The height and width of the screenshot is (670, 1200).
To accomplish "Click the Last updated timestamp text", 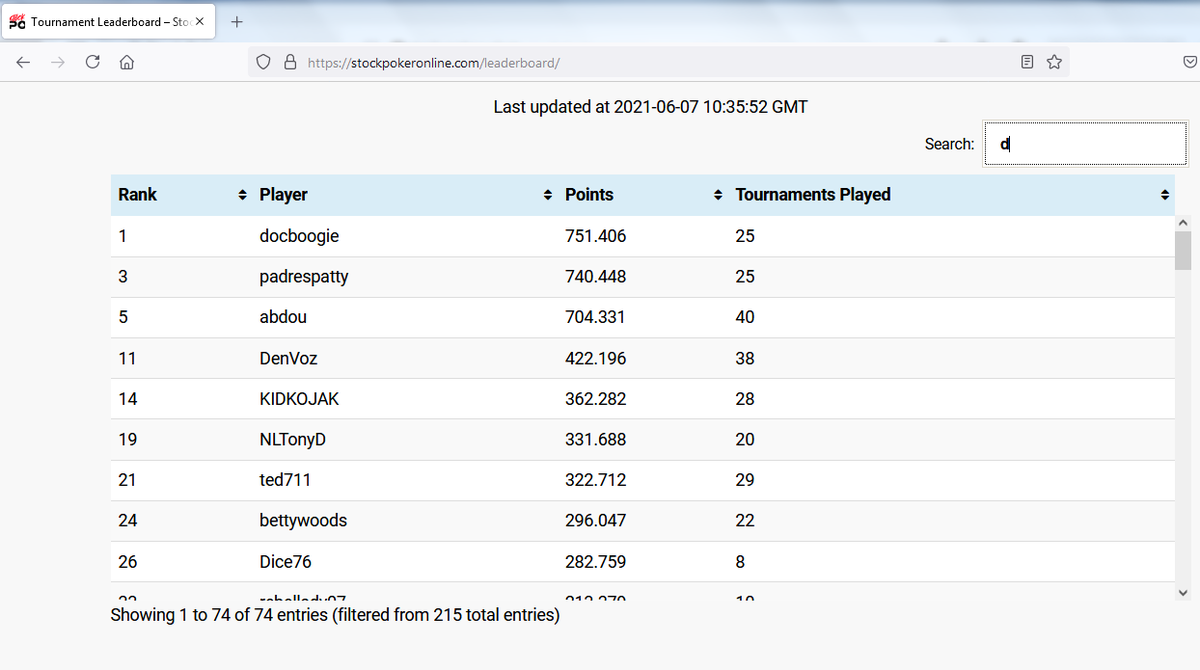I will [650, 106].
